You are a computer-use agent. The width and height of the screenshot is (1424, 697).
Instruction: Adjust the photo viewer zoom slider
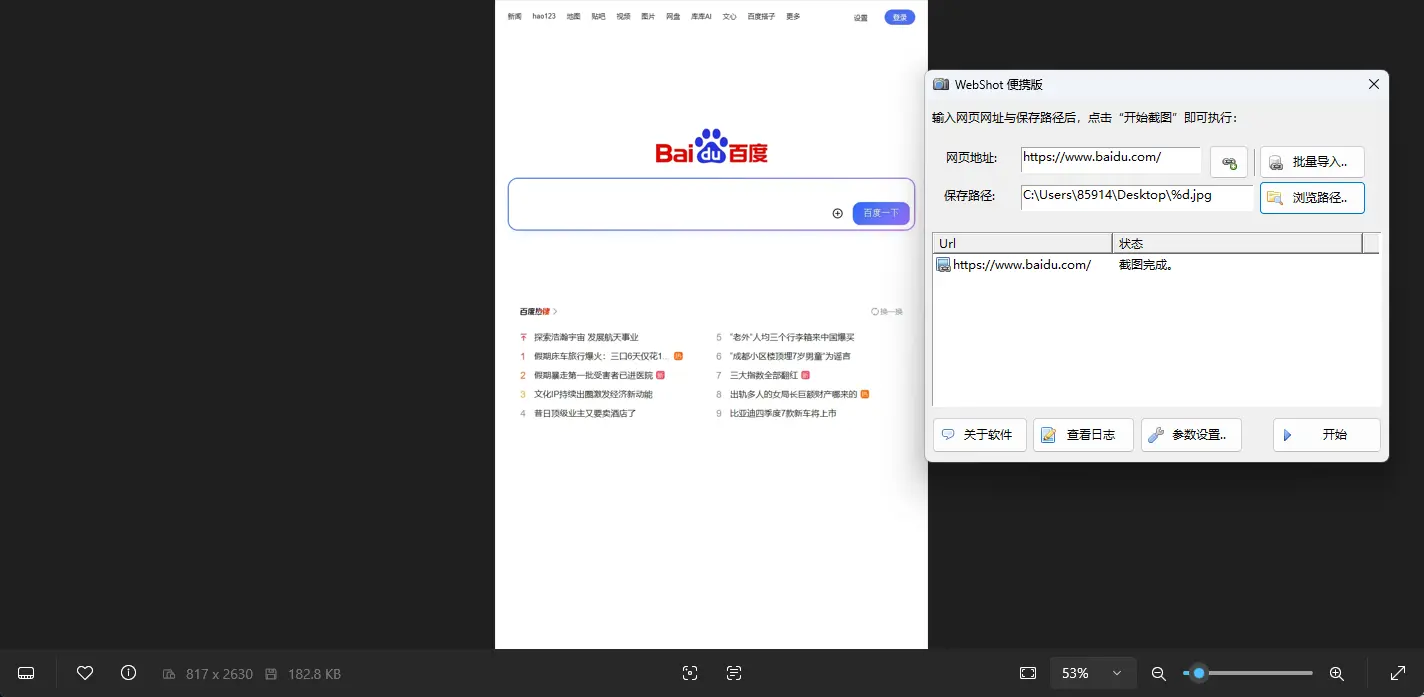(1248, 673)
